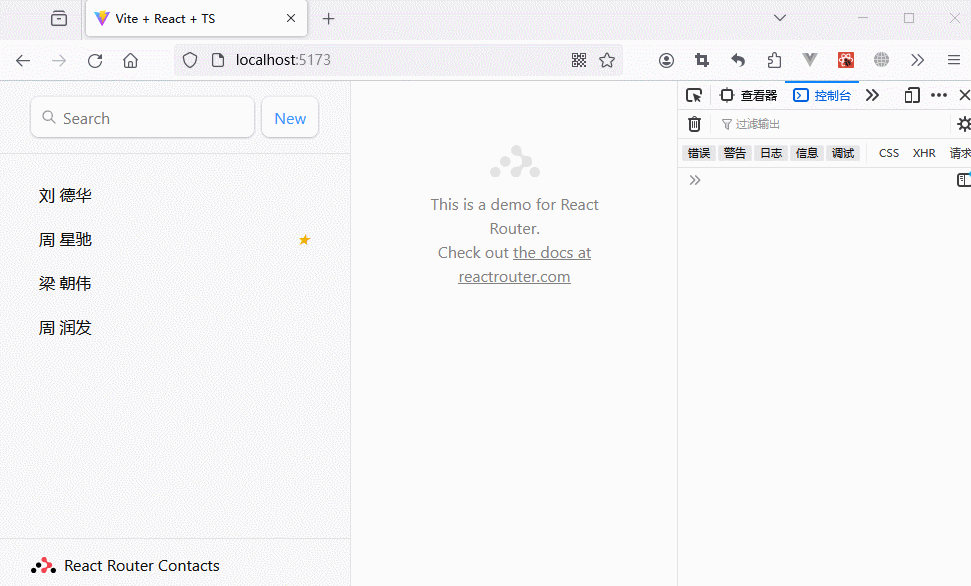
Task: Click the New contact button
Action: coord(290,118)
